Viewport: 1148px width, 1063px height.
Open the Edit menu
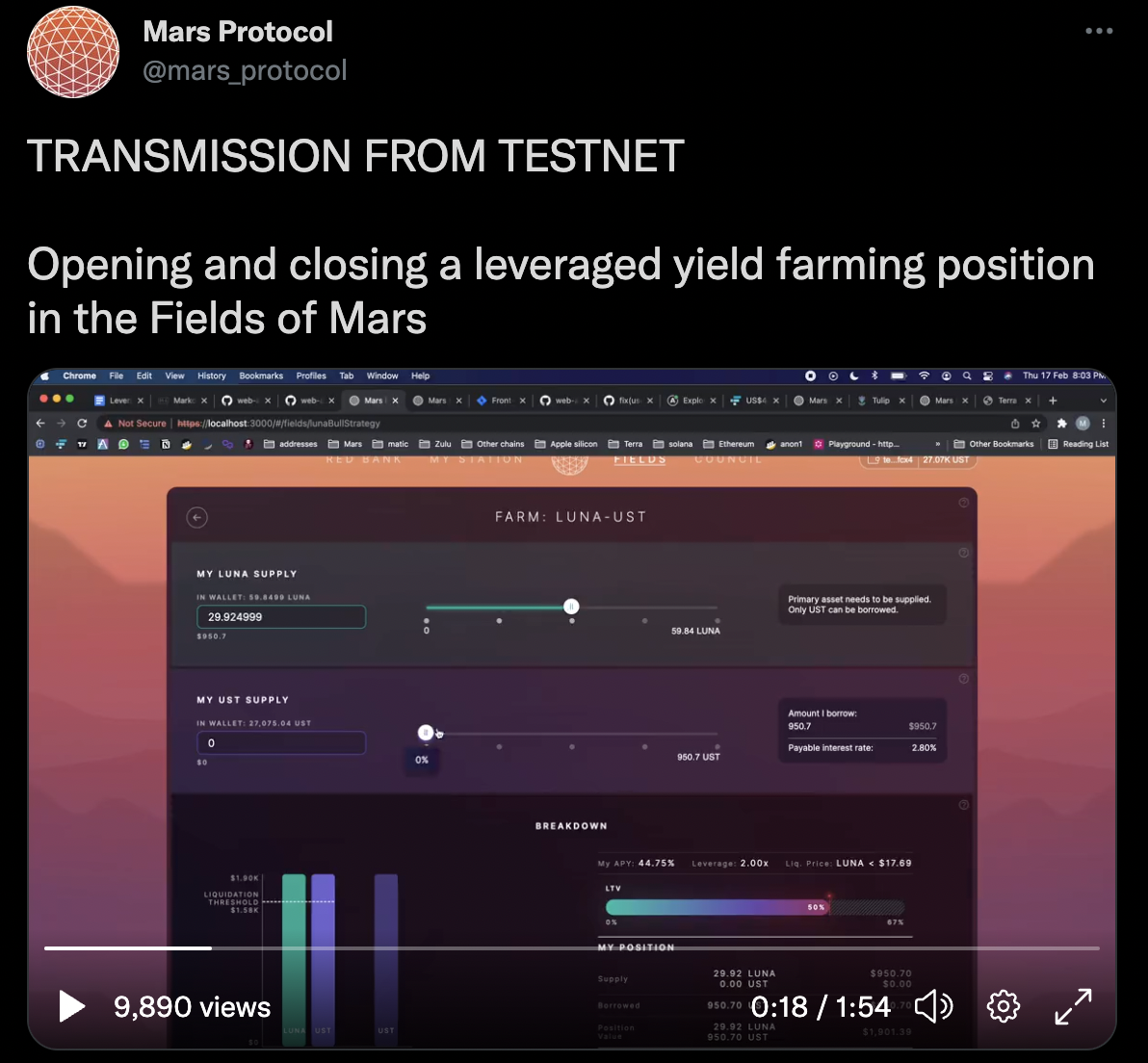tap(144, 376)
